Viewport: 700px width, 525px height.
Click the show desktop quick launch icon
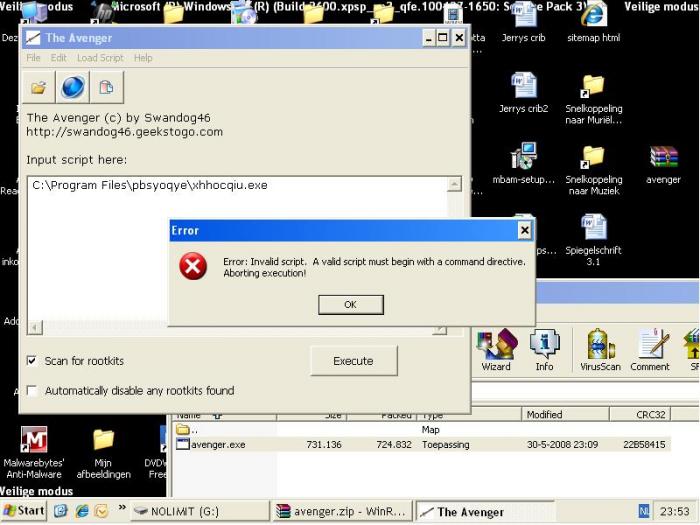pos(61,511)
